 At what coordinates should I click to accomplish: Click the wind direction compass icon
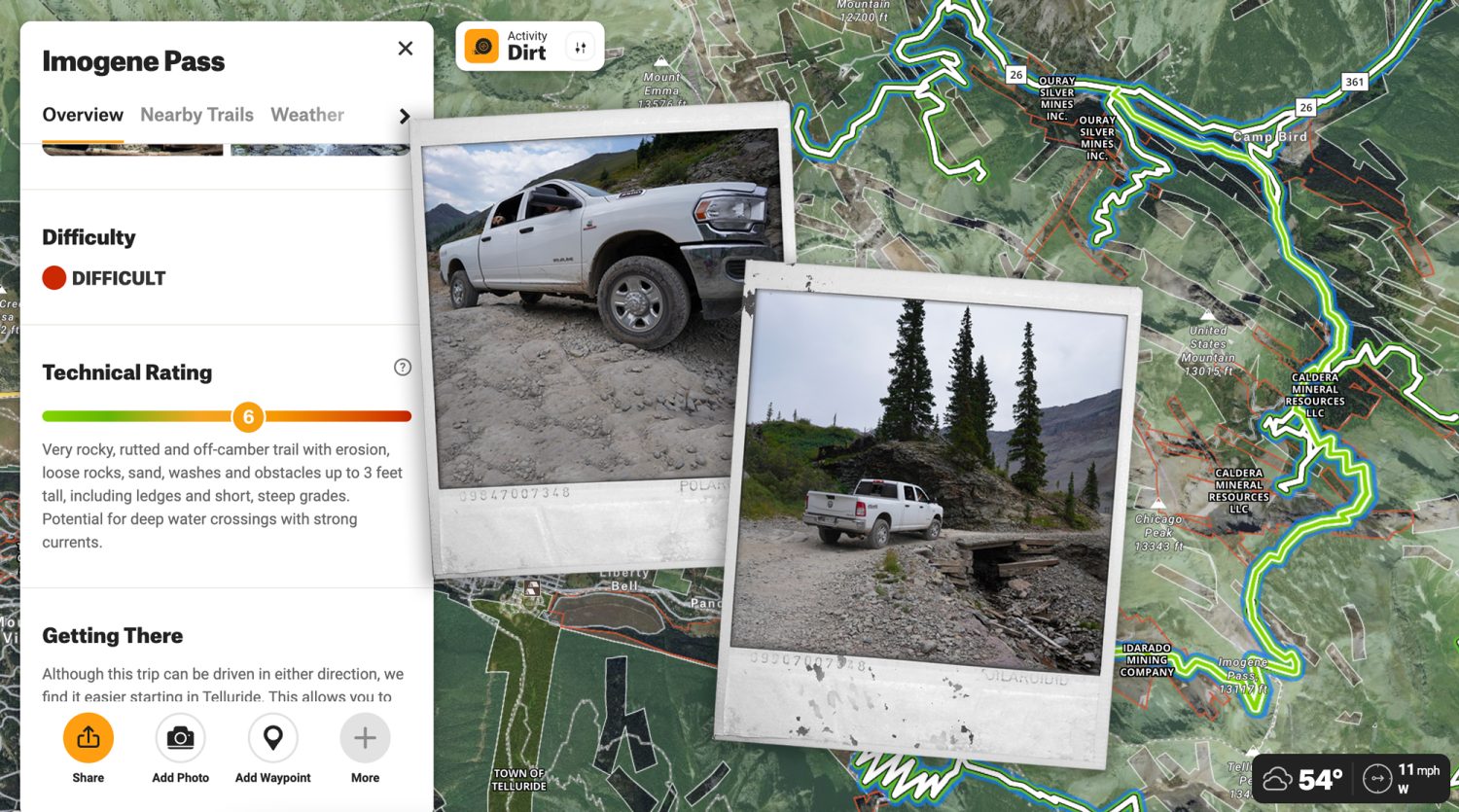coord(1376,779)
